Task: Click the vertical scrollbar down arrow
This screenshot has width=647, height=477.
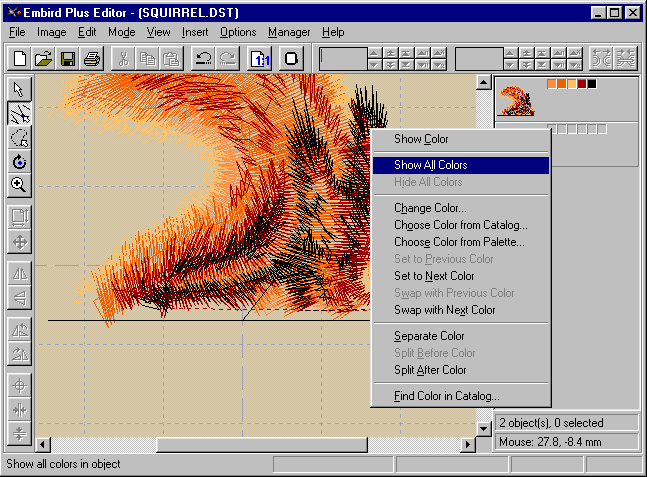Action: (483, 429)
